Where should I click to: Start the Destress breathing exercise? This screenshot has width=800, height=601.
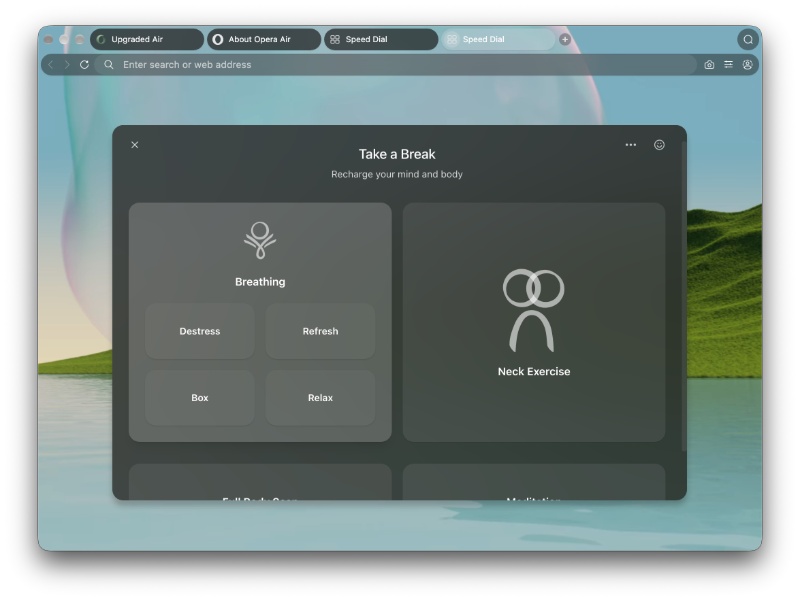coord(199,331)
